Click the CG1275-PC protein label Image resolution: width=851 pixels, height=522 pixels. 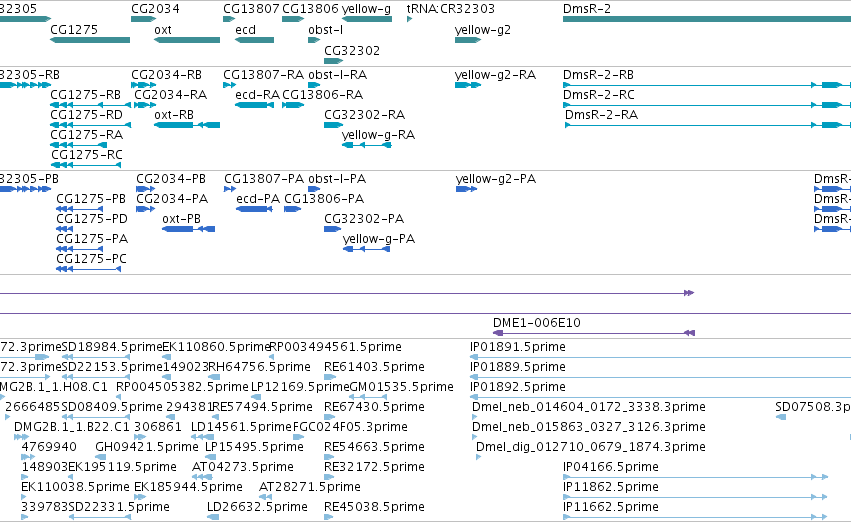coord(91,259)
